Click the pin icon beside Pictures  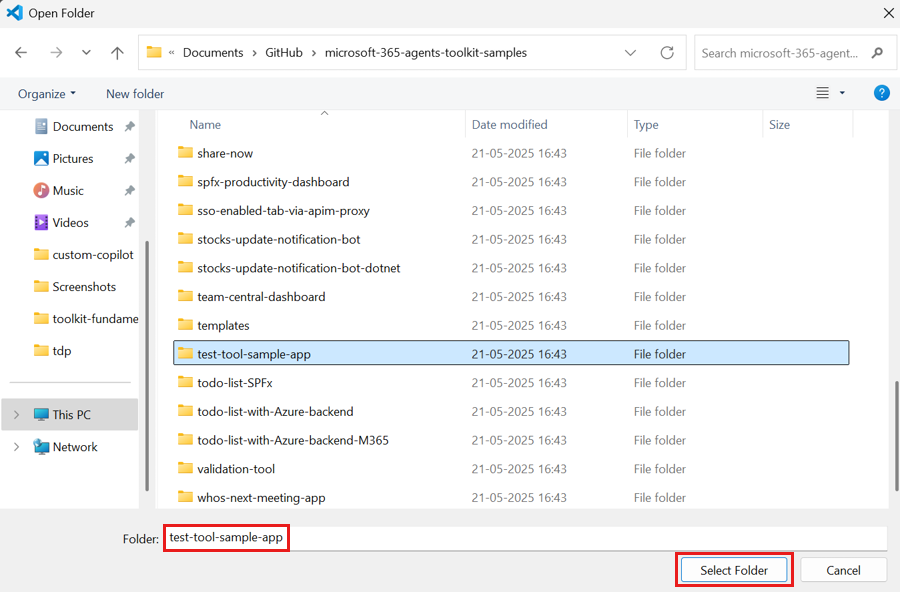pos(130,158)
